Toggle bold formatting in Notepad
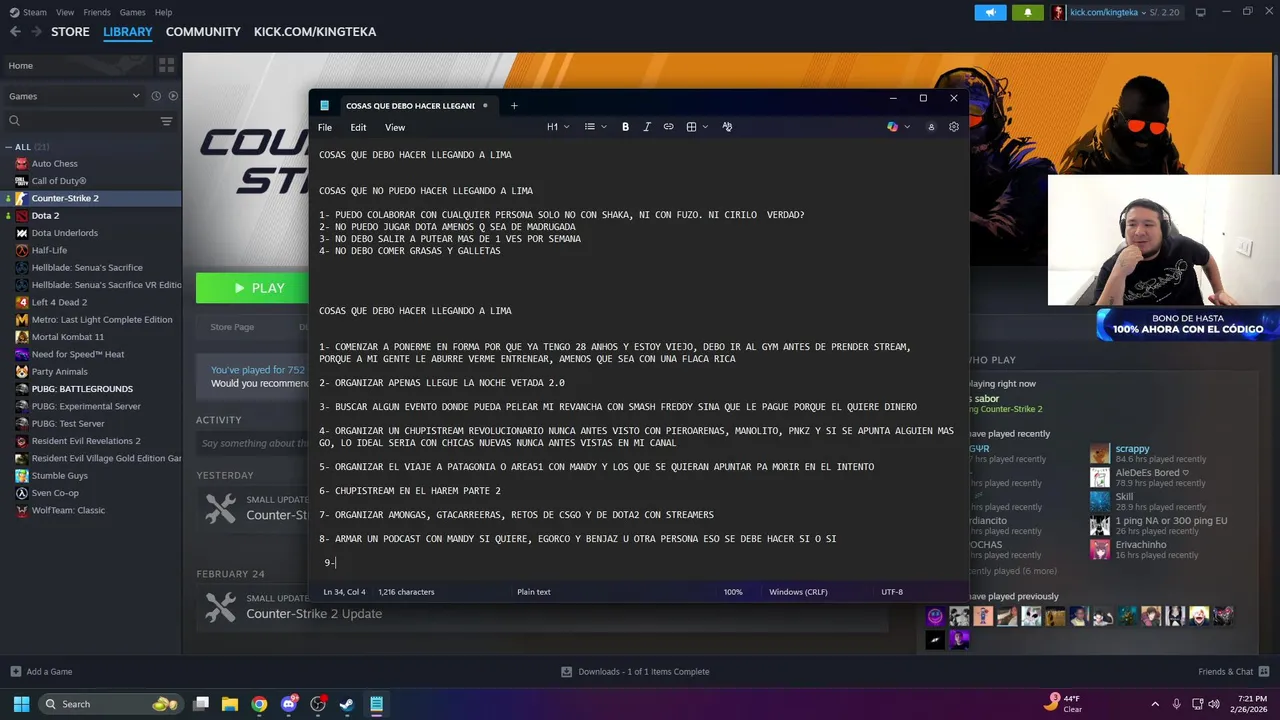The image size is (1280, 720). [625, 127]
